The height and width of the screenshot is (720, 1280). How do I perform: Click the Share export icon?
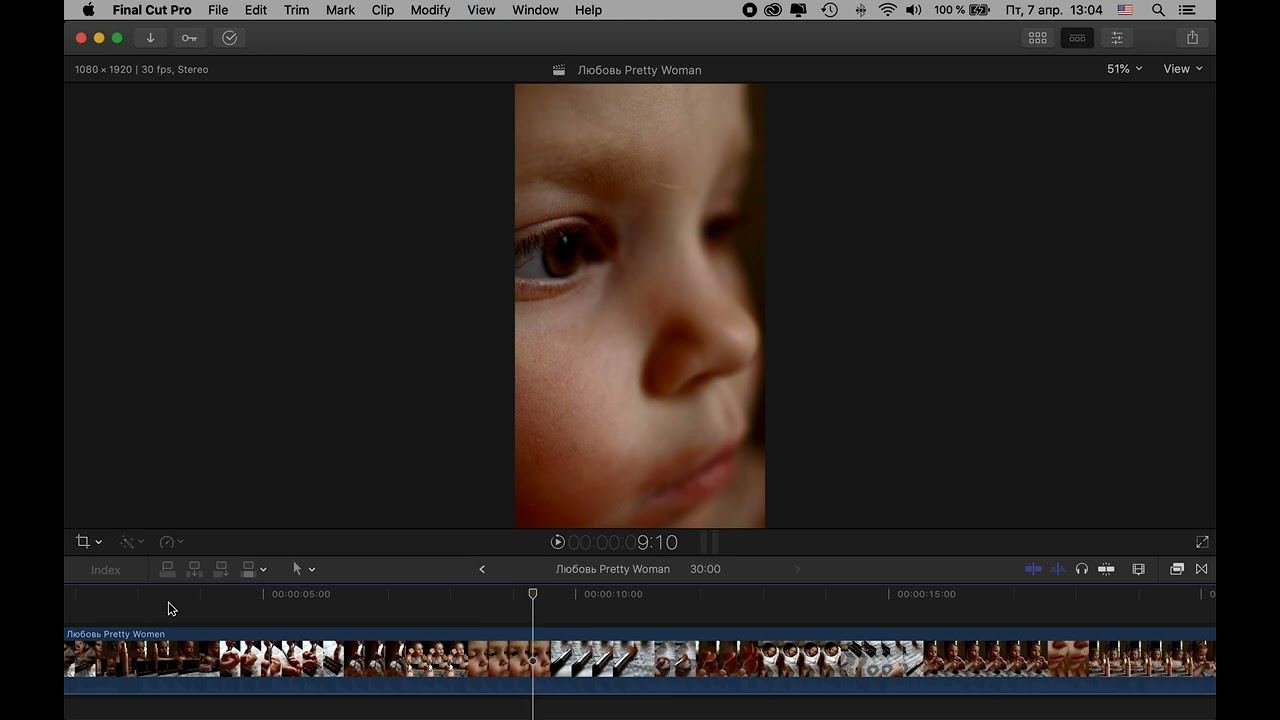(x=1192, y=38)
